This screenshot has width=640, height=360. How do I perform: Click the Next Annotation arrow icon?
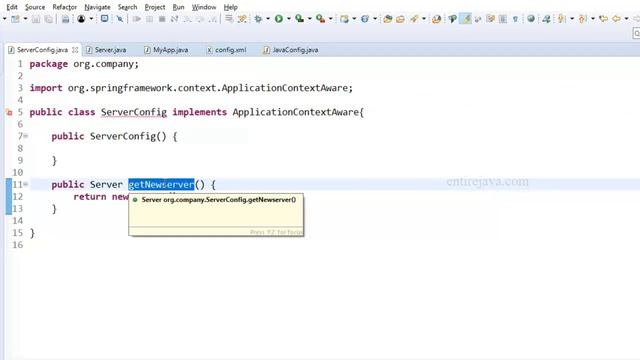(562, 19)
